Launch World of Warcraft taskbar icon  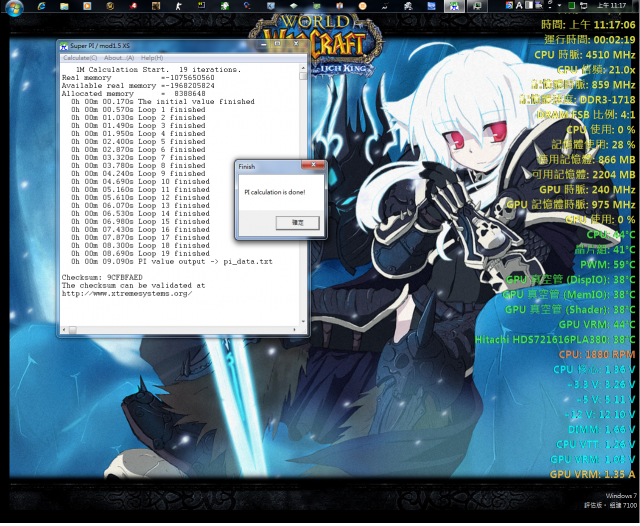click(110, 6)
